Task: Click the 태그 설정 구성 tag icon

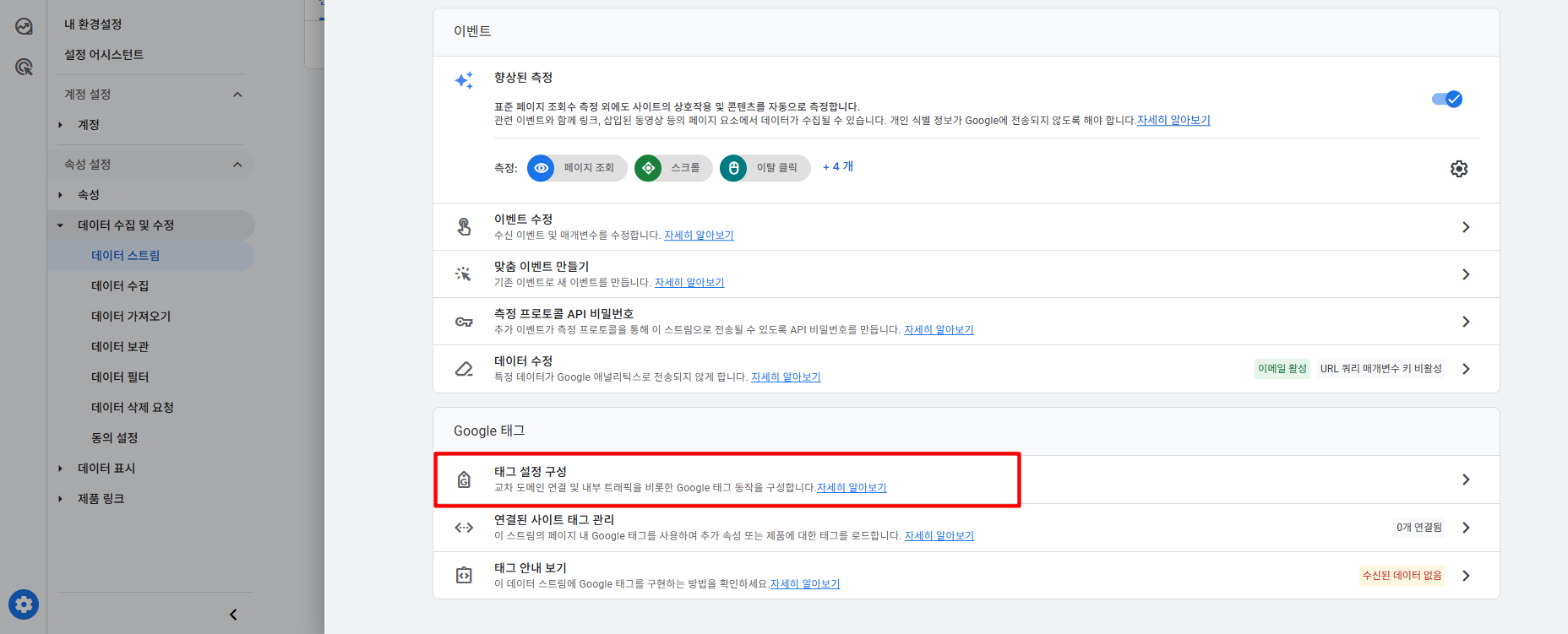Action: [x=464, y=480]
